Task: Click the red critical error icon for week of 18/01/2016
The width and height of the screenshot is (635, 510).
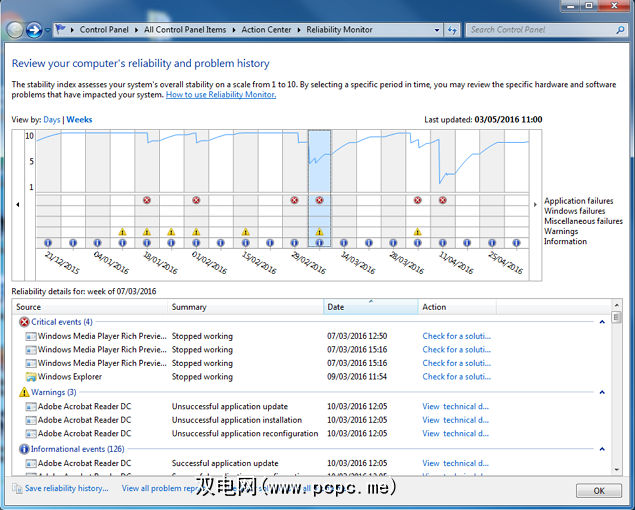Action: (x=146, y=200)
